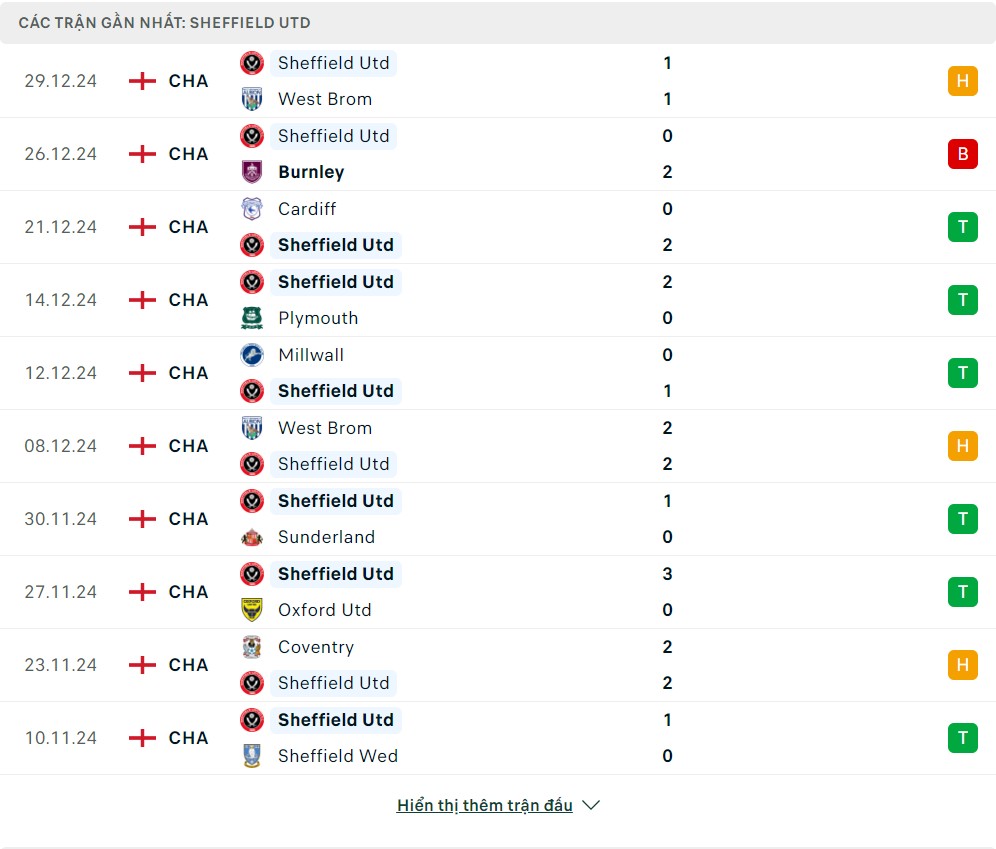The height and width of the screenshot is (849, 996).
Task: Click the Oxford Utd club crest icon
Action: (x=252, y=610)
